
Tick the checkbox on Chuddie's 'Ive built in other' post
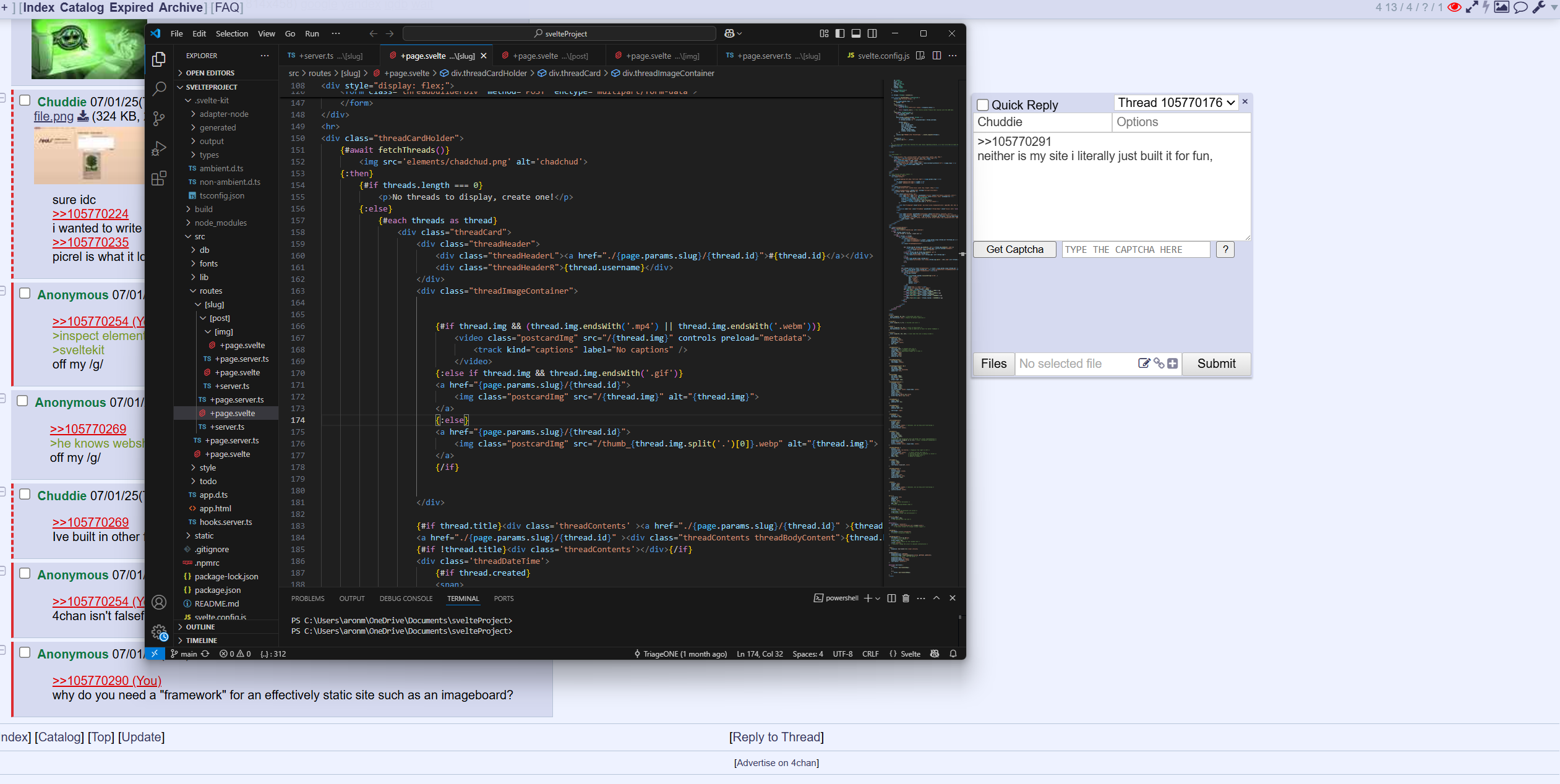coord(25,494)
